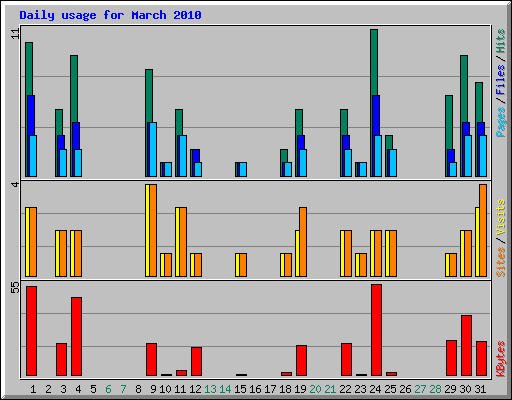Click the red KBytes bar for day 24
Screen dimensions: 512x400
376,330
